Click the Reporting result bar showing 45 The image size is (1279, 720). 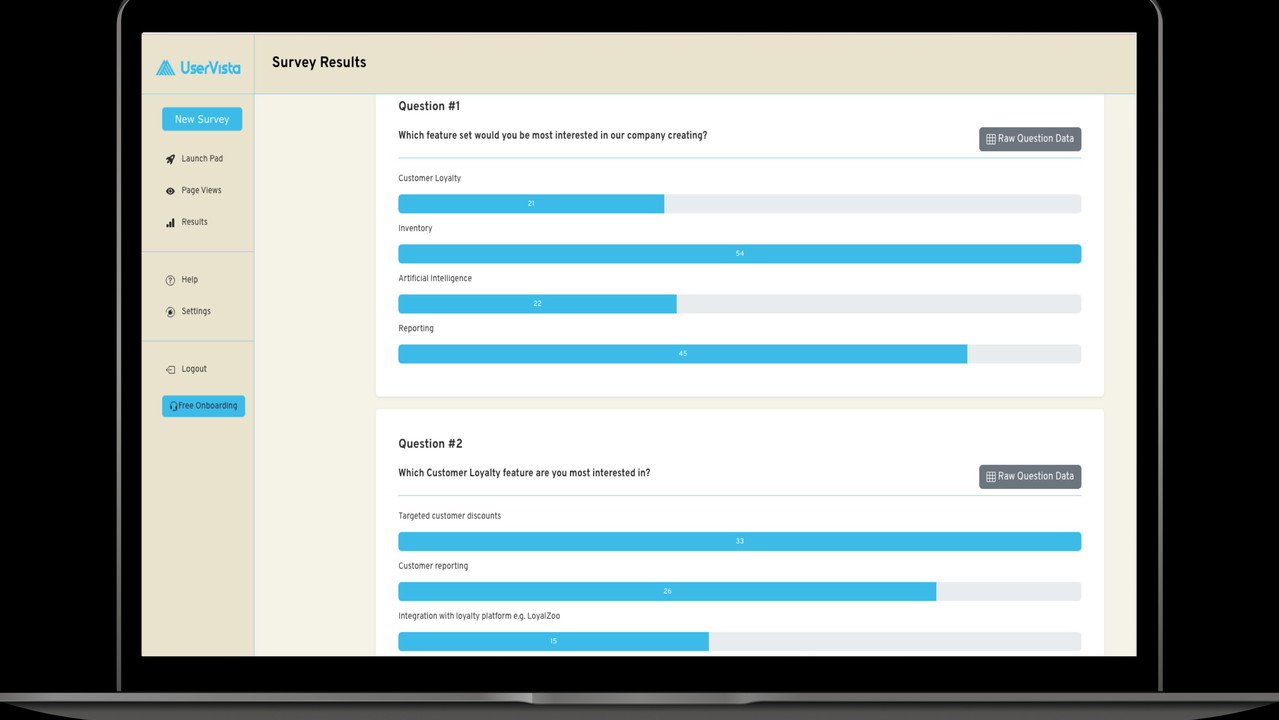(682, 354)
